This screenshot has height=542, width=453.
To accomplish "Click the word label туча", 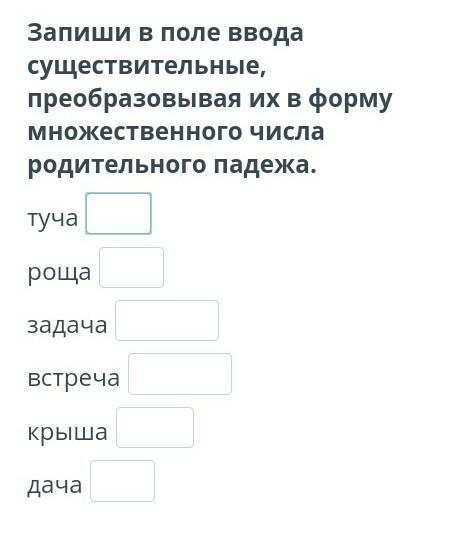I will 53,219.
